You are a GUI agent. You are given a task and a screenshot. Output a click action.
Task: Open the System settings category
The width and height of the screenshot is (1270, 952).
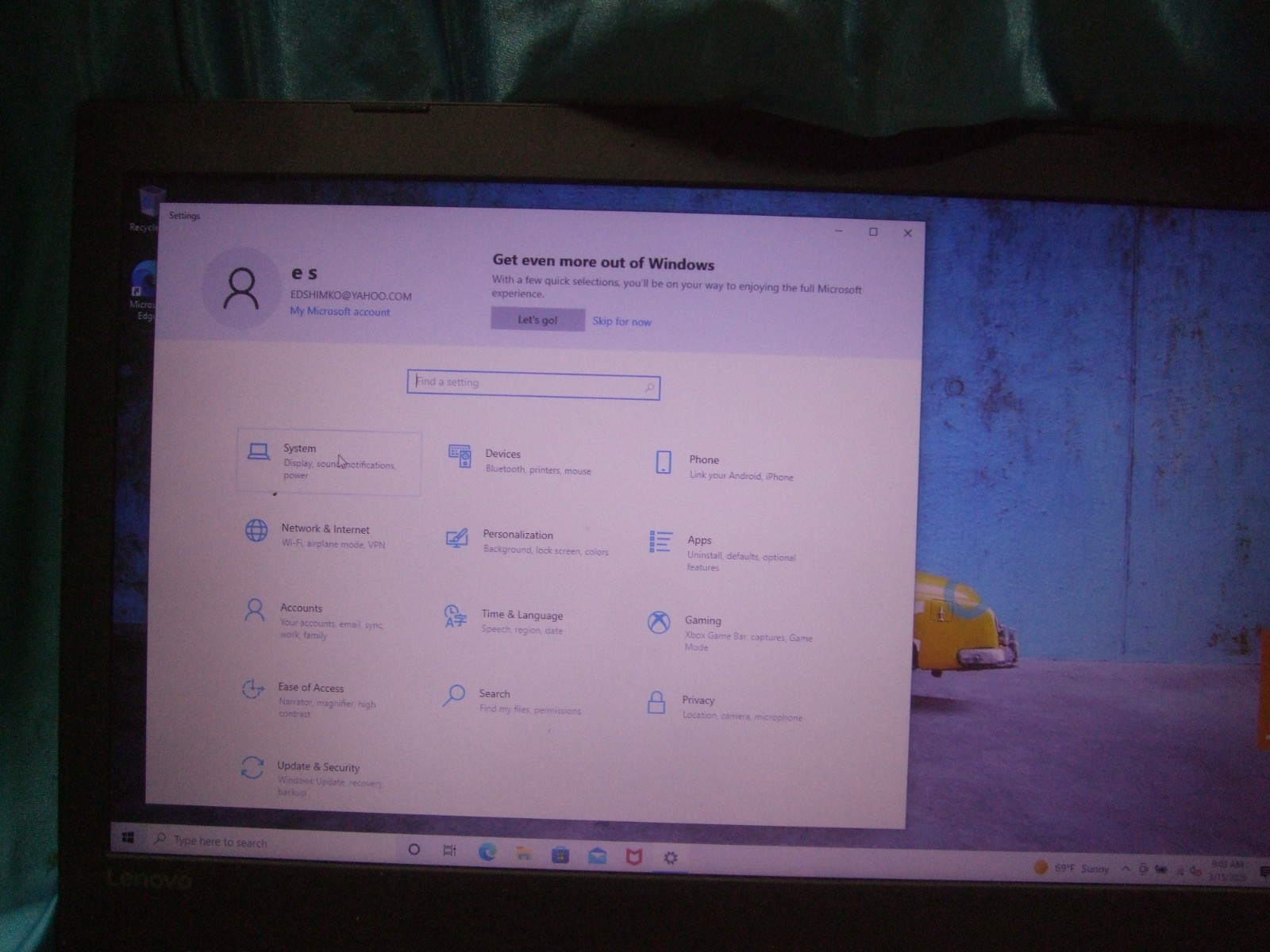pos(329,463)
